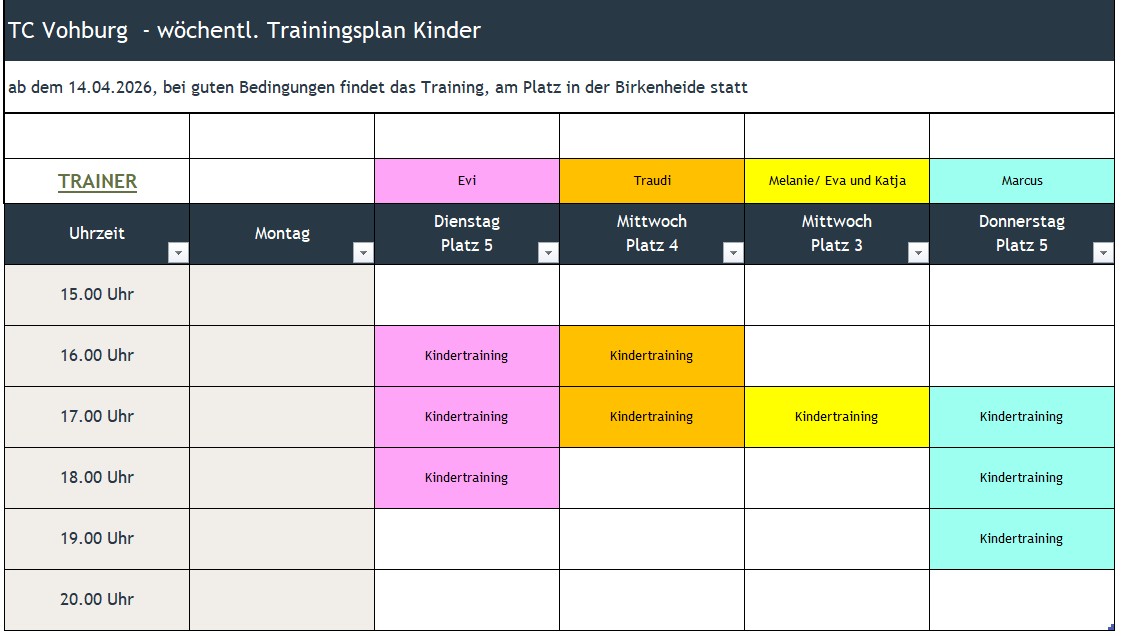This screenshot has width=1122, height=636.
Task: Select Mittwoch Platz 4 Kindertraining at 16.00
Action: point(652,356)
